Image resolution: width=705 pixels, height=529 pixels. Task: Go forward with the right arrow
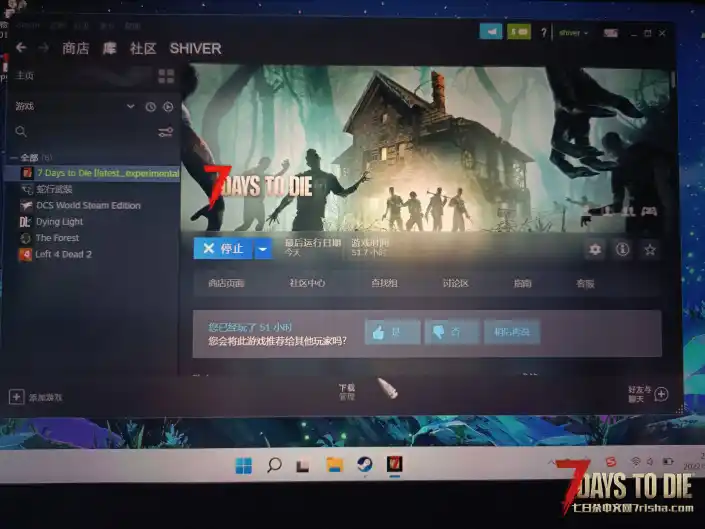(44, 48)
